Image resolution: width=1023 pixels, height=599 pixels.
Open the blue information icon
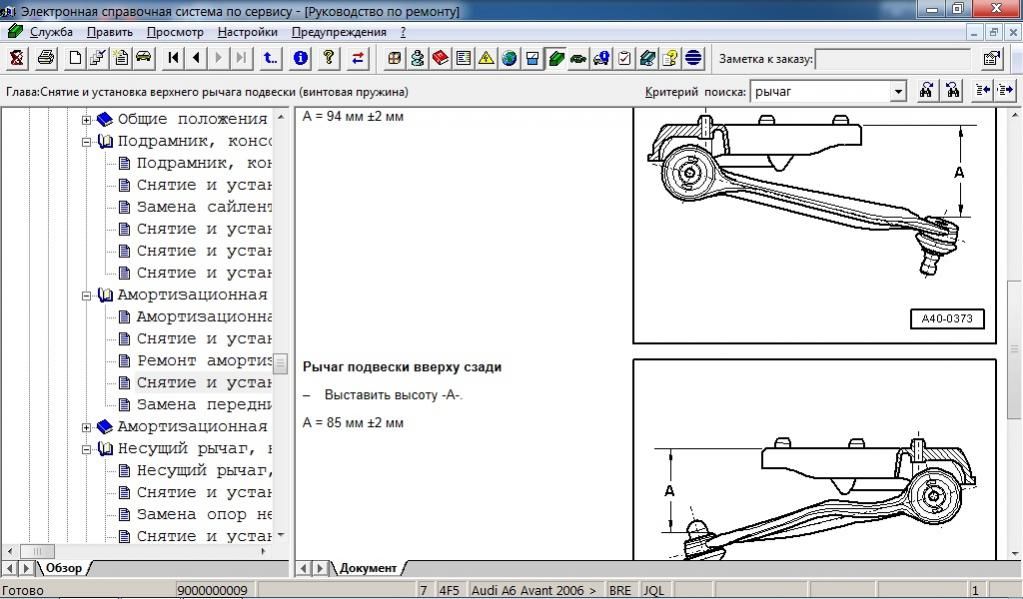[x=301, y=59]
